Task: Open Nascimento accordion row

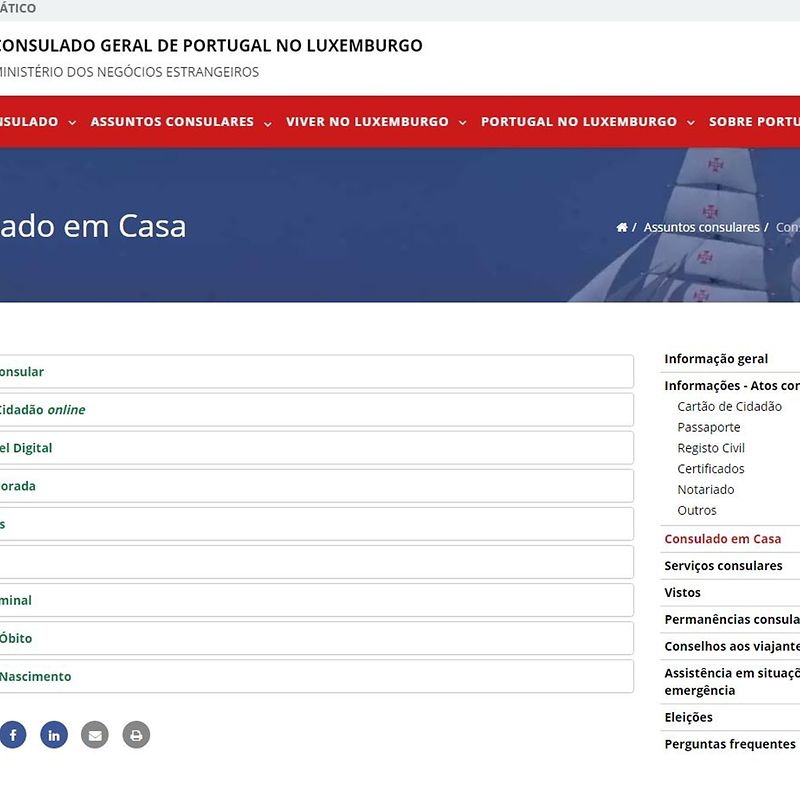Action: 316,677
